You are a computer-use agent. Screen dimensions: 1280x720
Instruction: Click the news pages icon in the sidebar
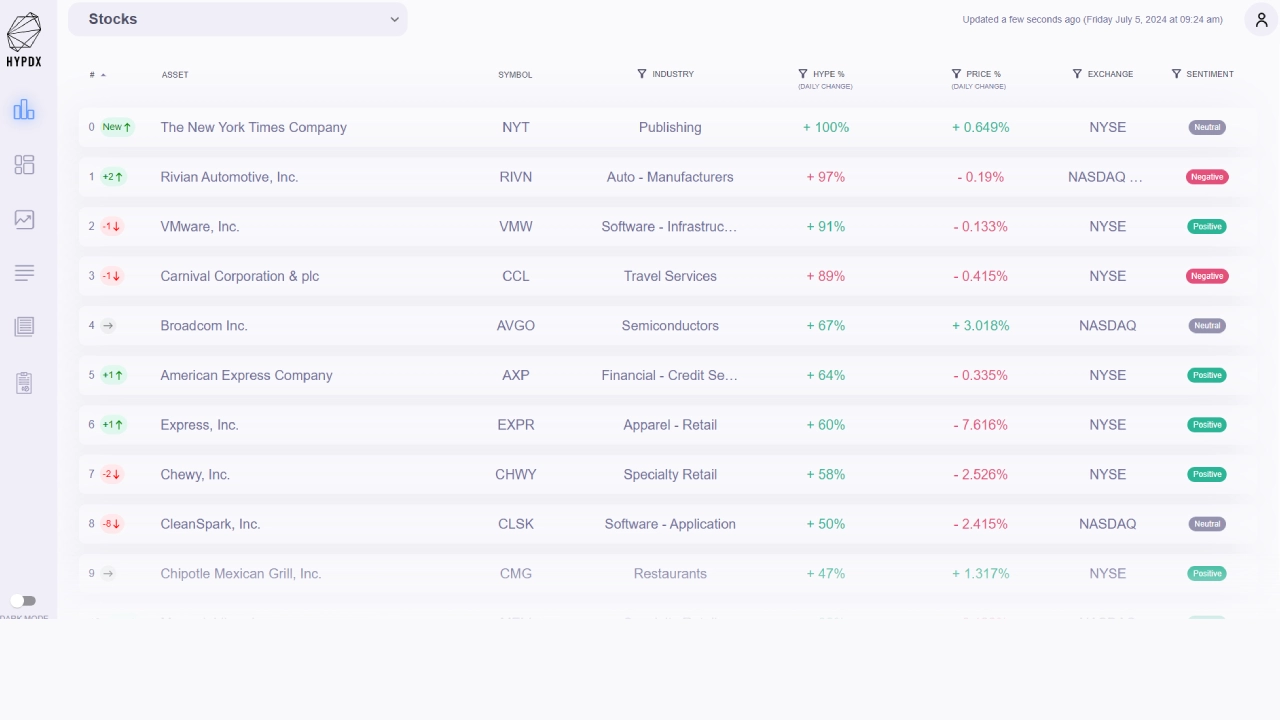tap(24, 327)
